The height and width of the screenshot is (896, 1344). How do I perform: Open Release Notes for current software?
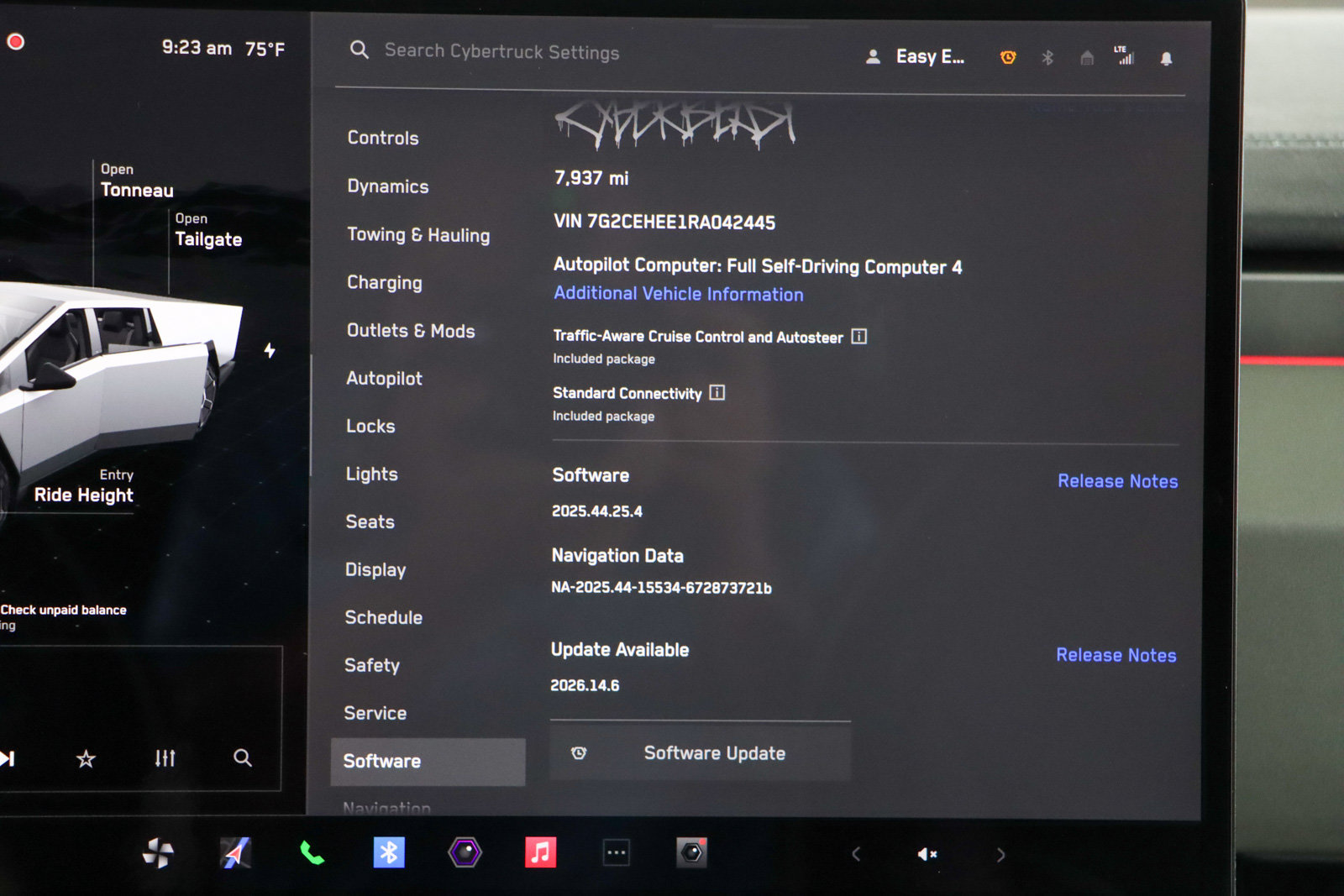[x=1117, y=481]
